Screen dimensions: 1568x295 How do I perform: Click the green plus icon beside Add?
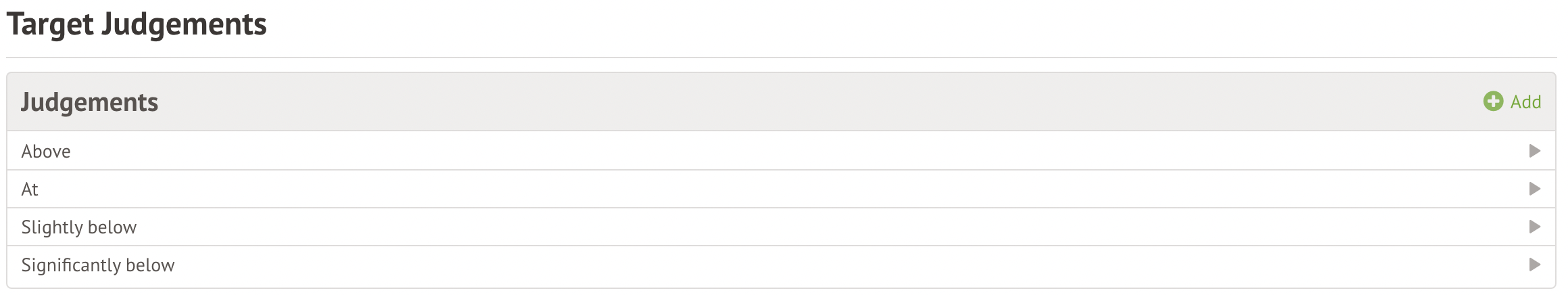click(x=1493, y=101)
